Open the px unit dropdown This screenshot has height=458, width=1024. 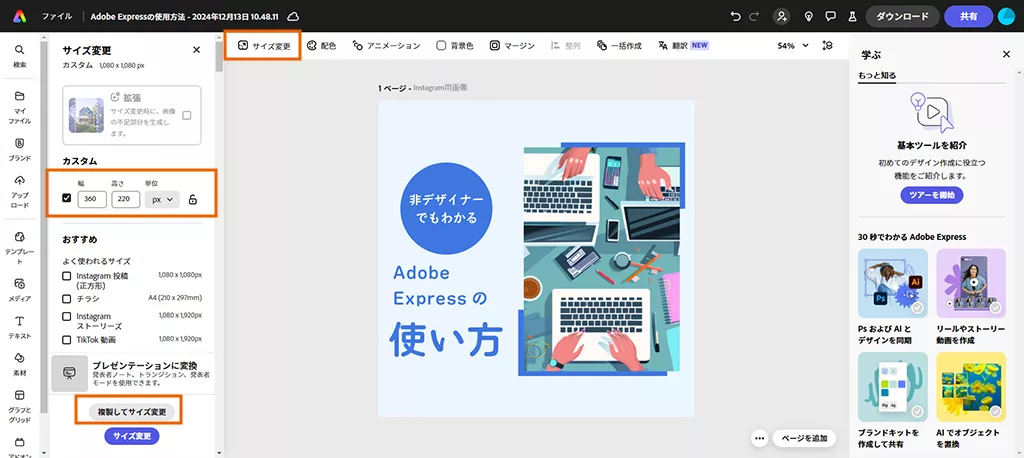162,200
